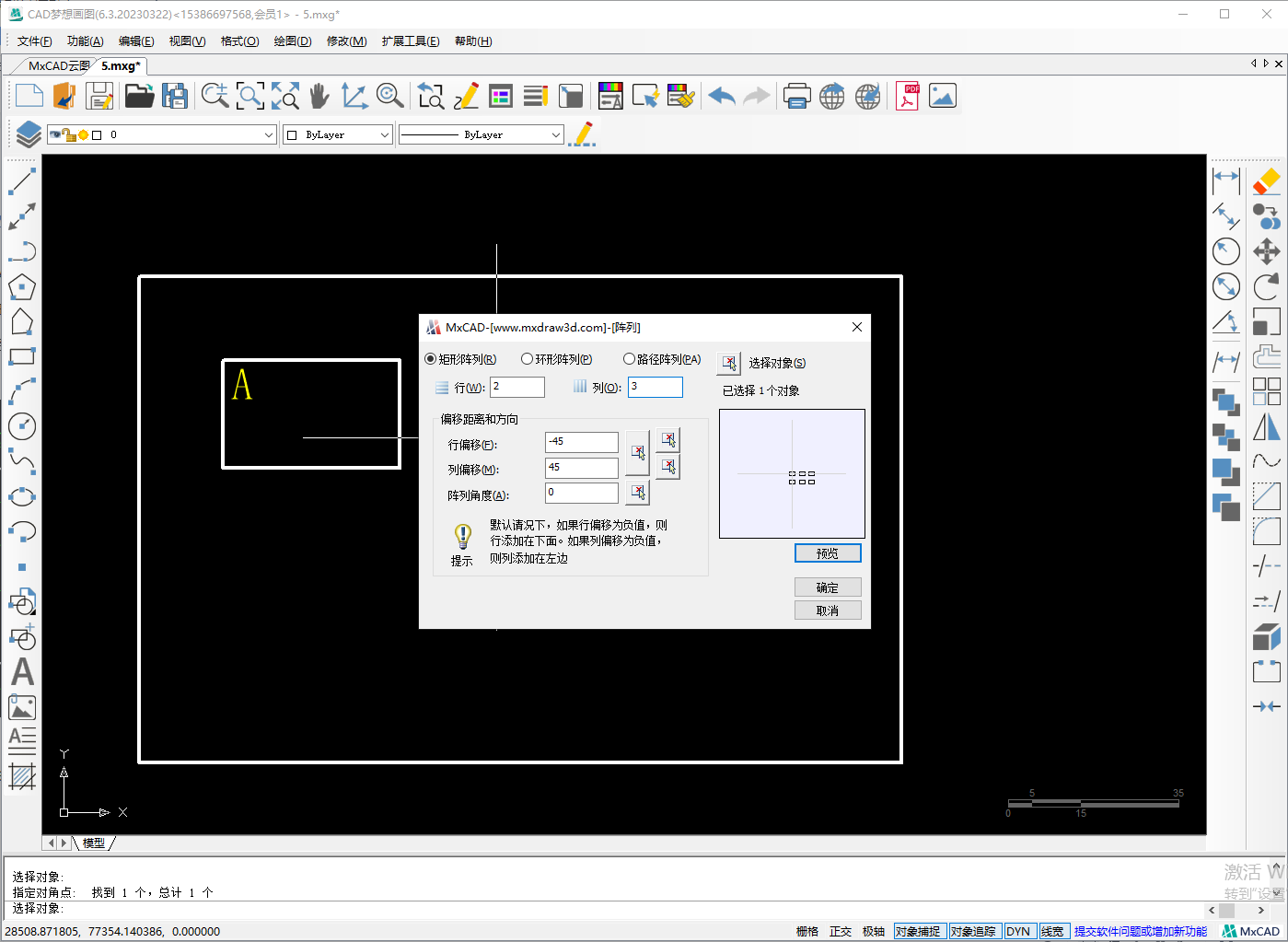Toggle DYN dynamic input in status bar
Image resolution: width=1288 pixels, height=942 pixels.
[x=1018, y=931]
